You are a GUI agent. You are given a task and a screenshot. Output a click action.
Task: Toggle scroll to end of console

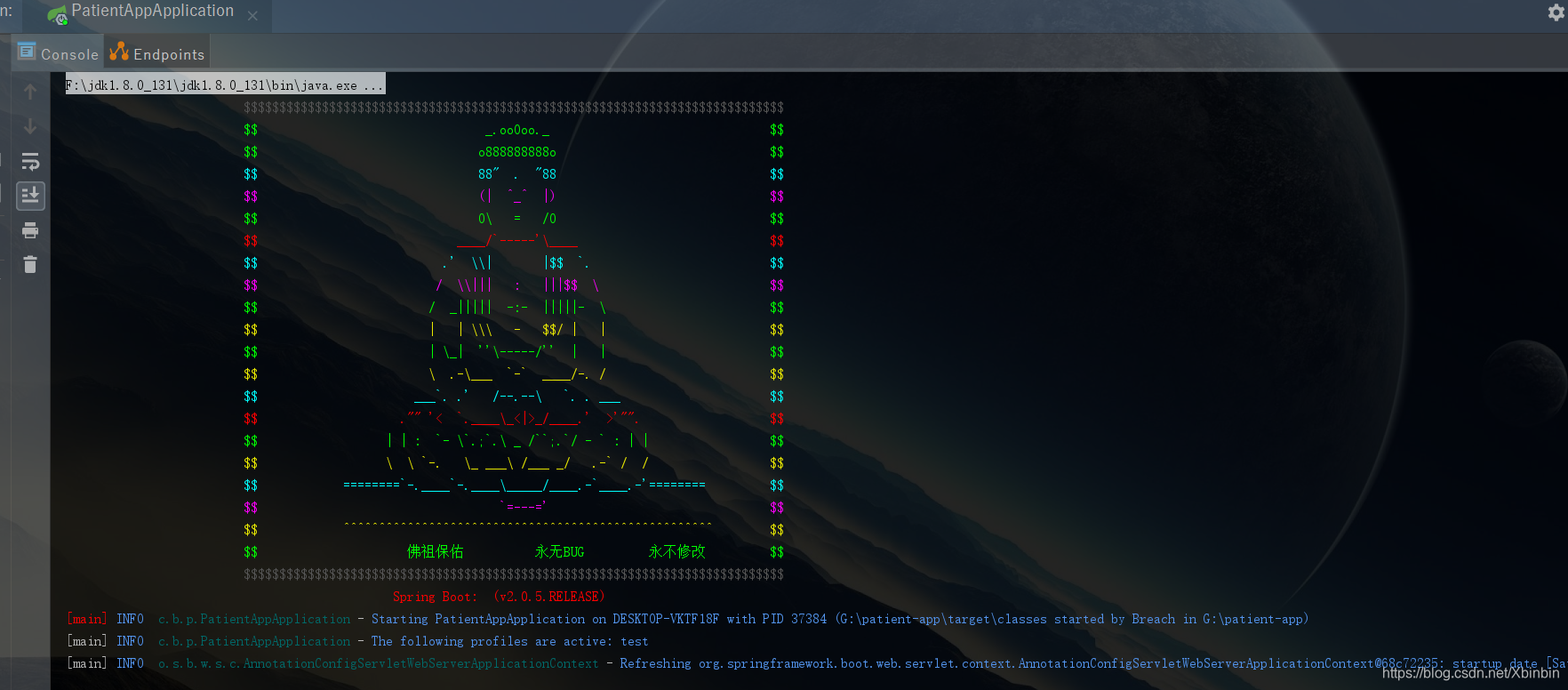click(30, 196)
